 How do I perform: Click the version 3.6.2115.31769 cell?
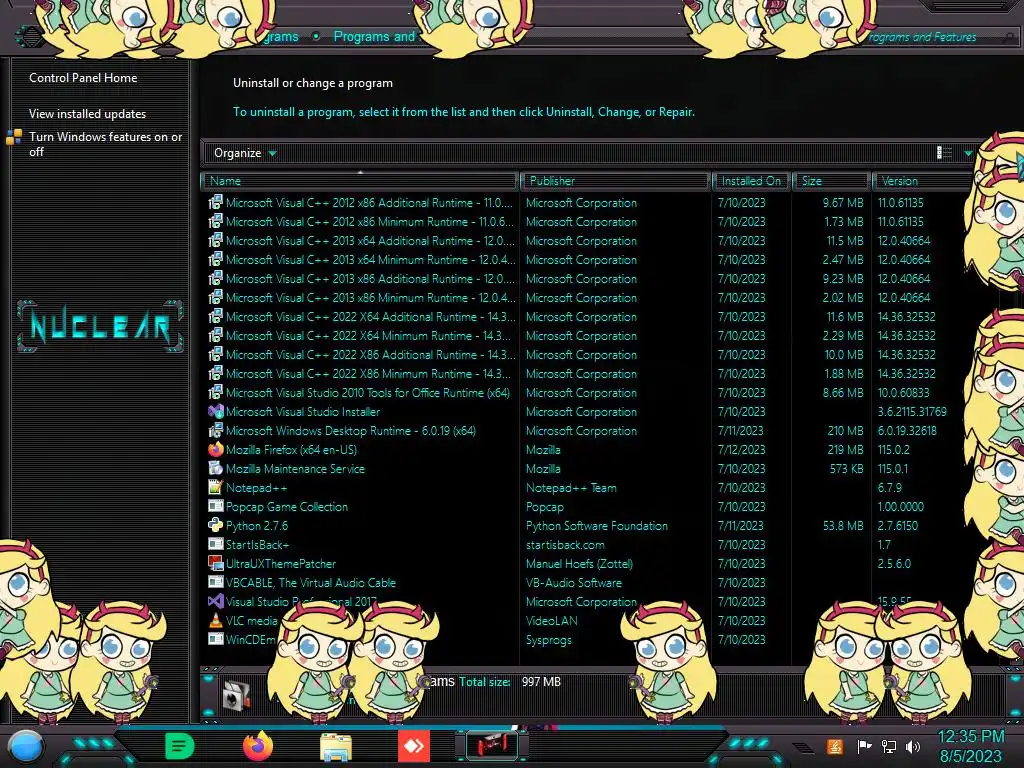point(912,411)
